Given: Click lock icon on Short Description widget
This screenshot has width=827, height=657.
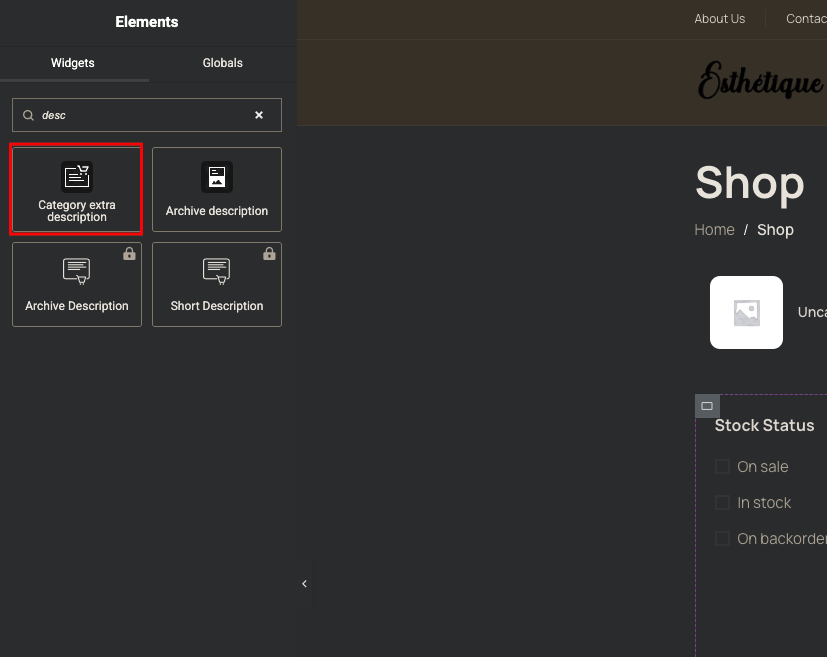Looking at the screenshot, I should [269, 254].
